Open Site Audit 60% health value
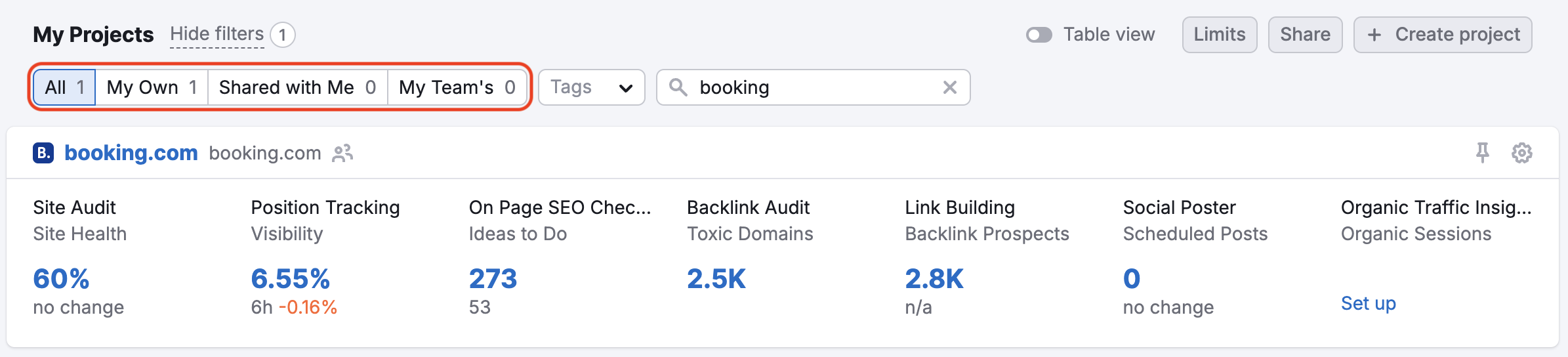 (x=61, y=279)
